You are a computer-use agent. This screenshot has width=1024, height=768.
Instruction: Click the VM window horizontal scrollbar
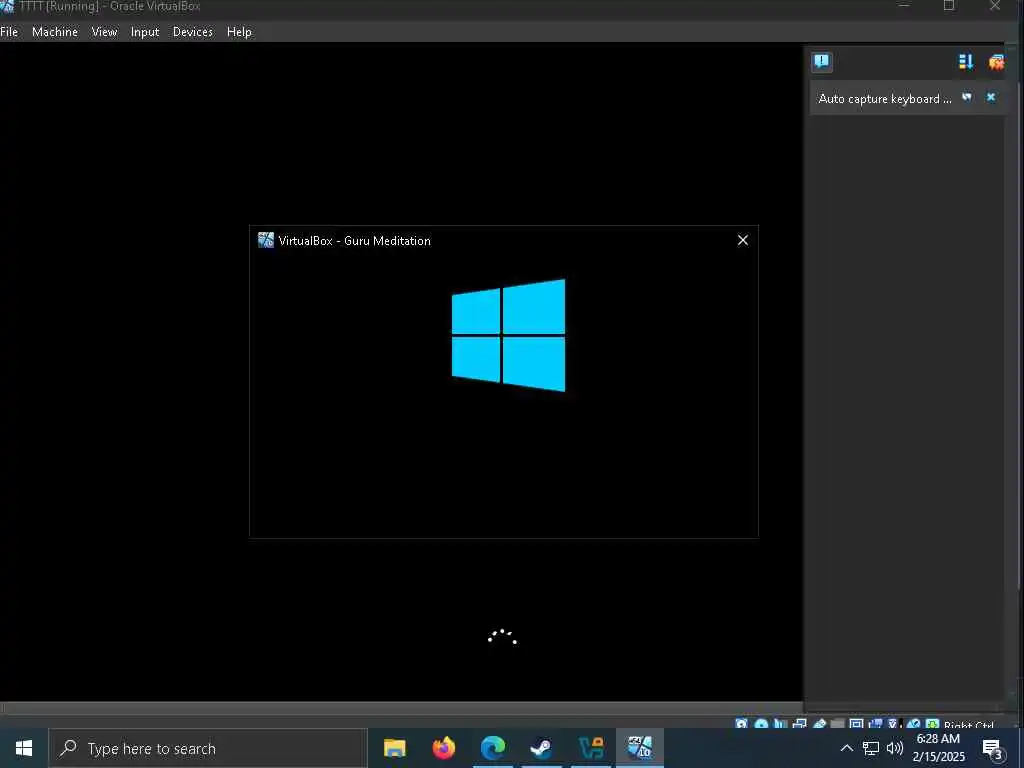coord(401,709)
